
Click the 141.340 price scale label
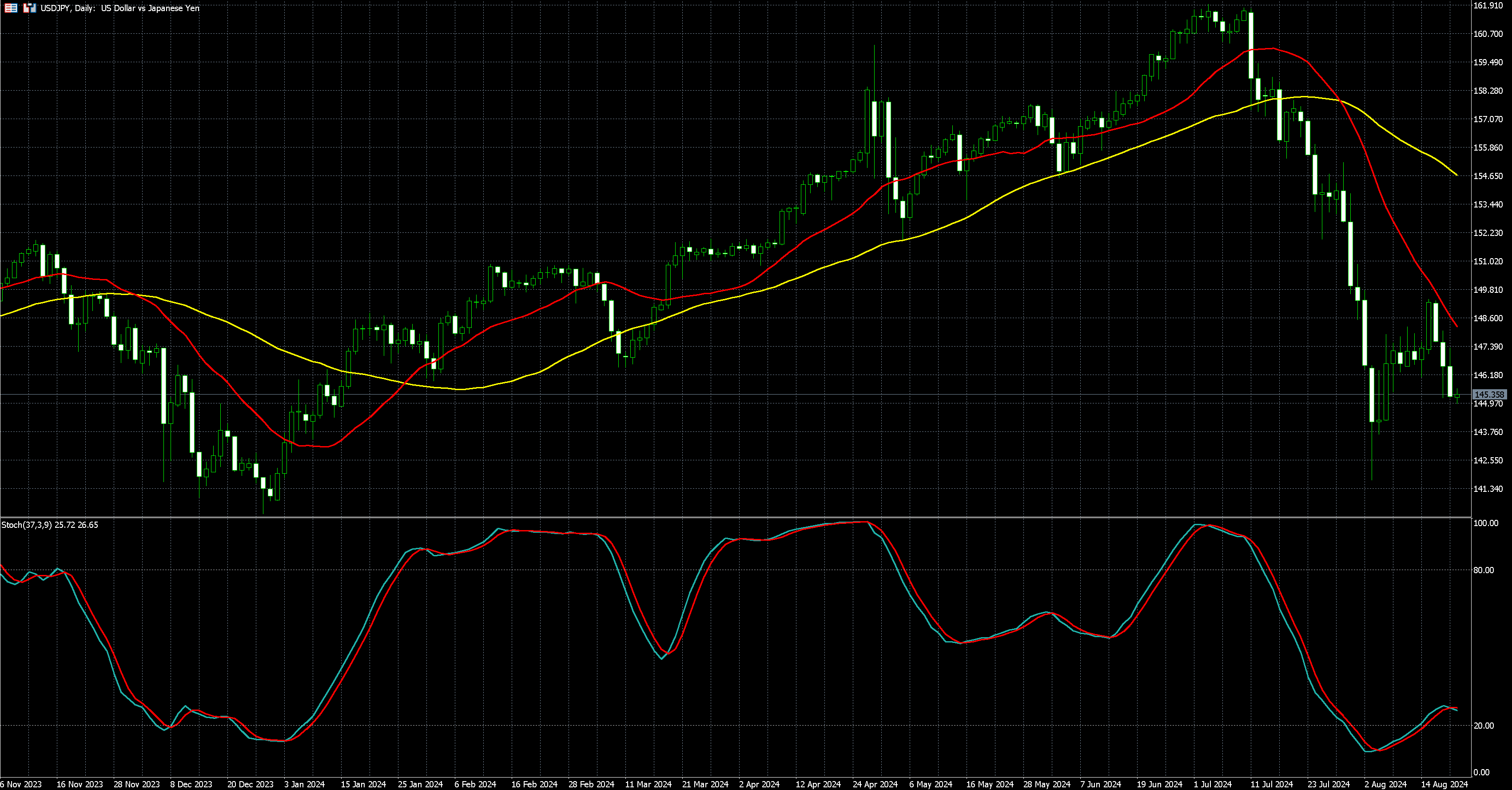point(1488,489)
